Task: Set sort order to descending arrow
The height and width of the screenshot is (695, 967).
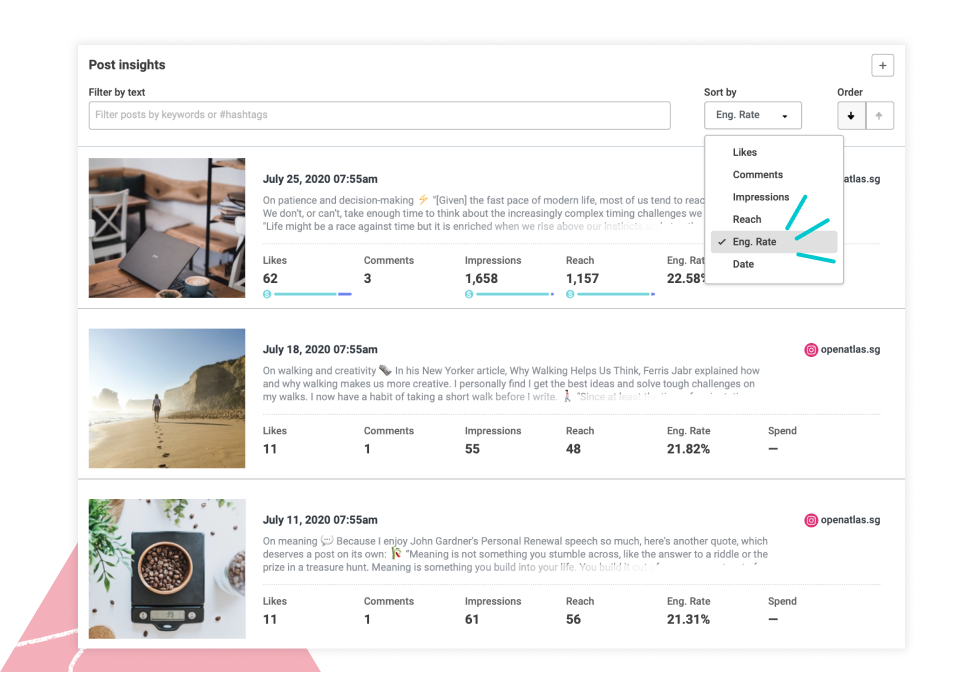Action: [x=851, y=116]
